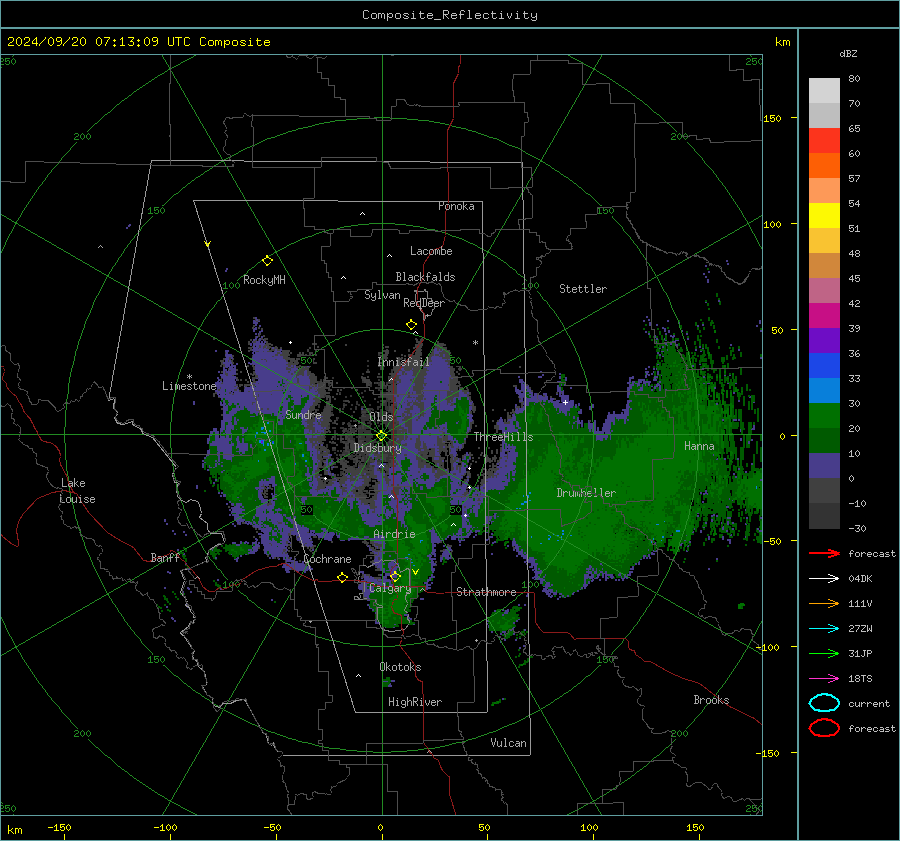Click the Limestone label

coord(189,386)
